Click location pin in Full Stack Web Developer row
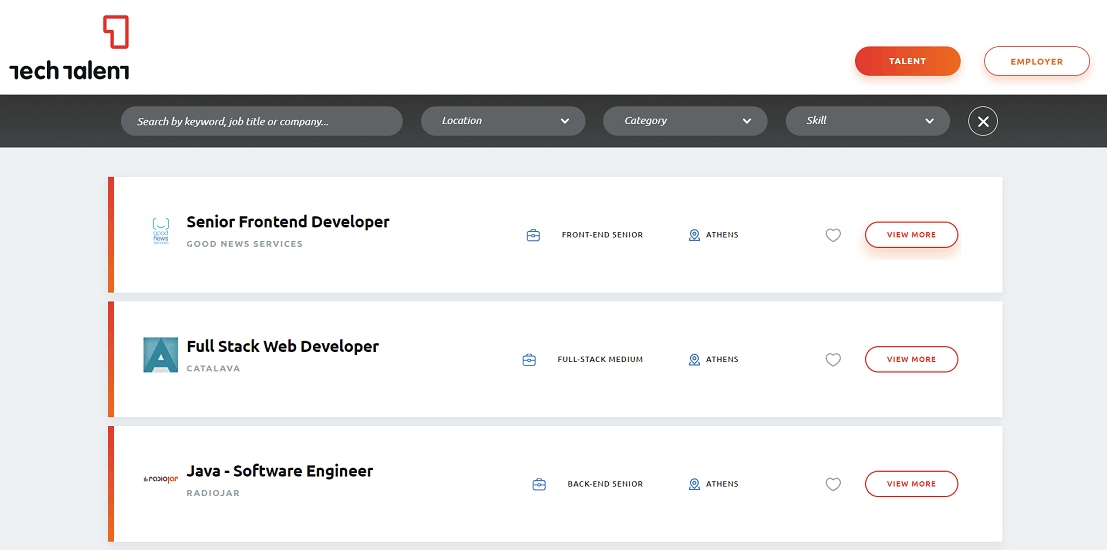 (x=694, y=360)
